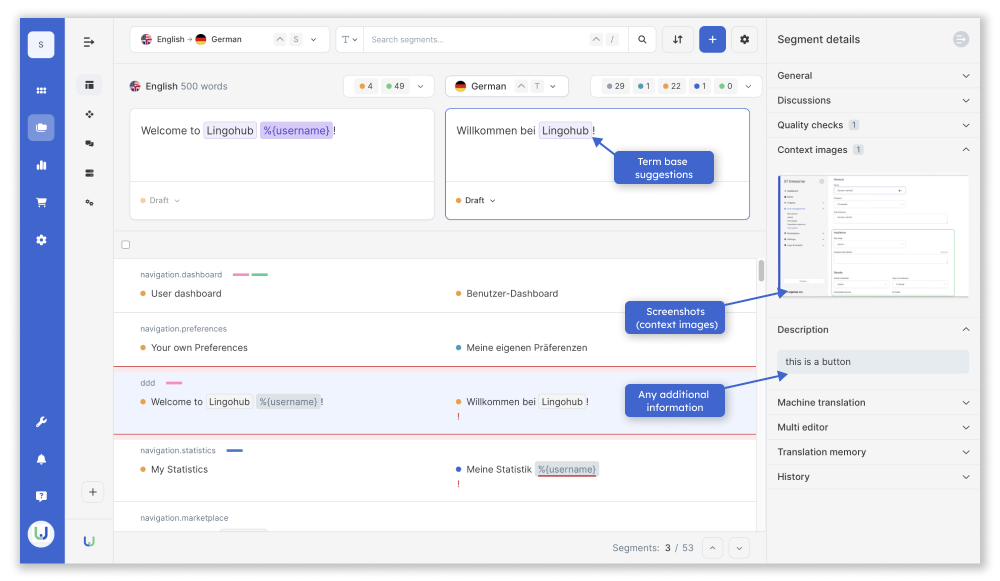Viewport: 1000px width, 581px height.
Task: Open the projects folder icon in sidebar
Action: pyautogui.click(x=41, y=128)
